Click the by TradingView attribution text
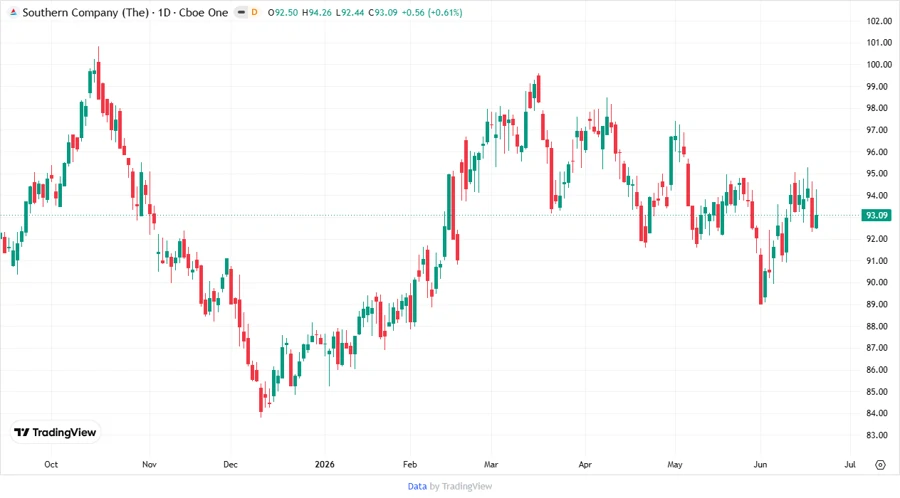Screen dimensions: 900x498 461,487
